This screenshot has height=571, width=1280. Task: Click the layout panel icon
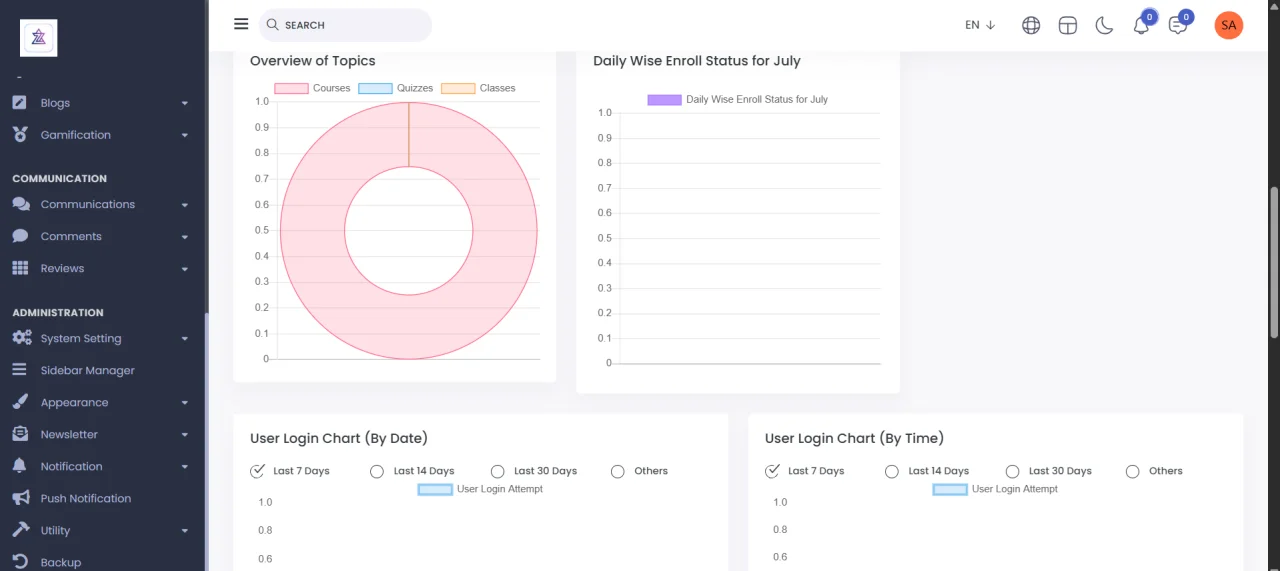point(1068,25)
